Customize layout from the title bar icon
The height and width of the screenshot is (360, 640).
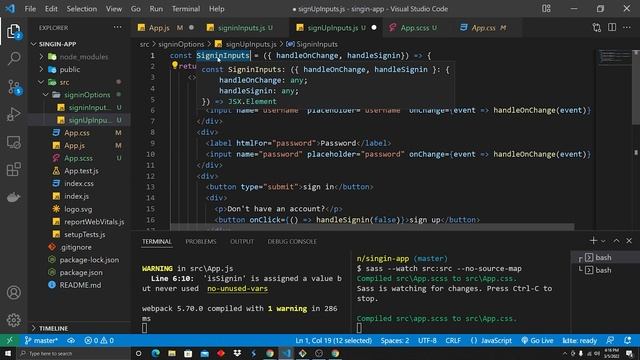coord(546,9)
